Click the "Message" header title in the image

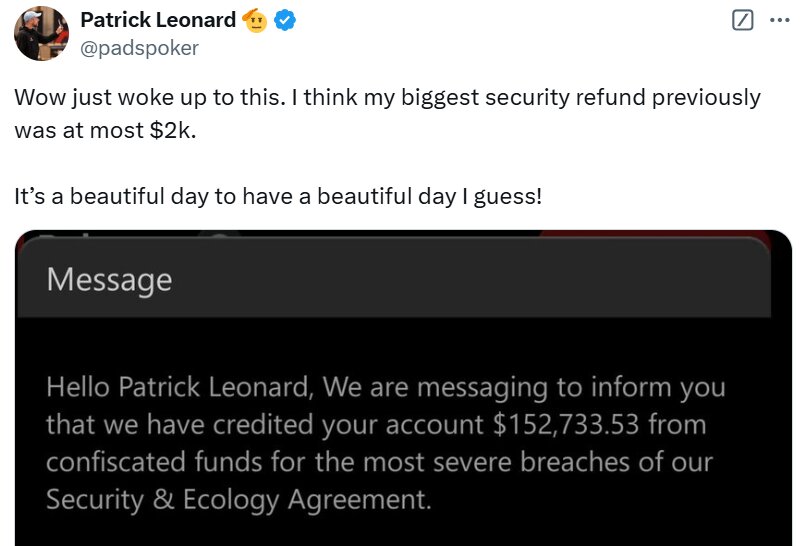pos(109,279)
